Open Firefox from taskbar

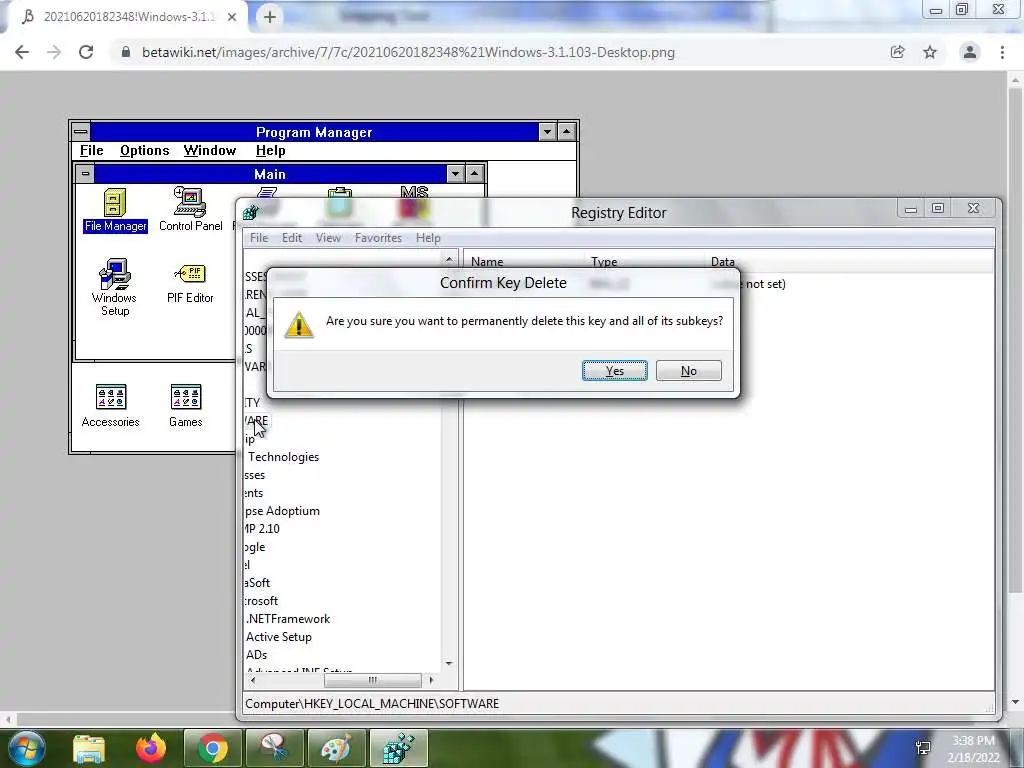[151, 748]
